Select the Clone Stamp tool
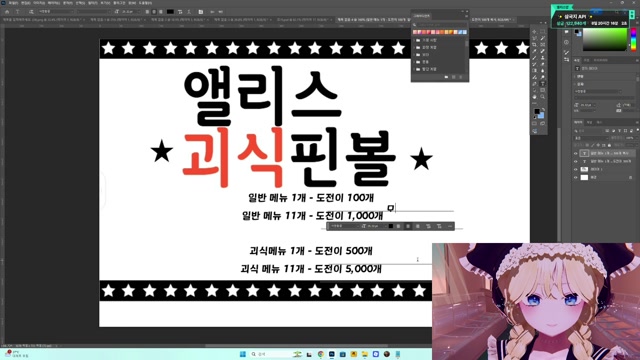Viewport: 640px width, 360px height. pyautogui.click(x=542, y=58)
